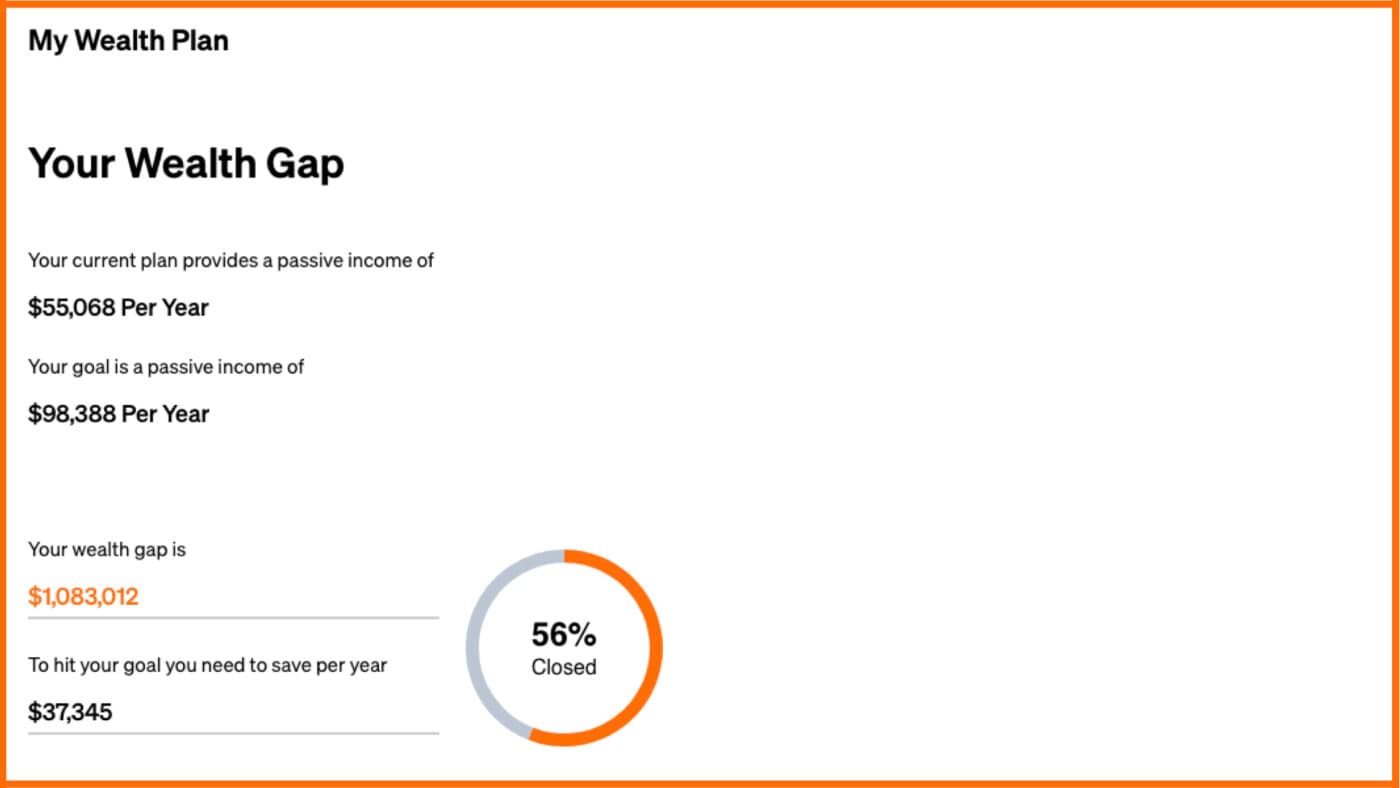Click the $37,345 yearly savings field

click(x=233, y=712)
